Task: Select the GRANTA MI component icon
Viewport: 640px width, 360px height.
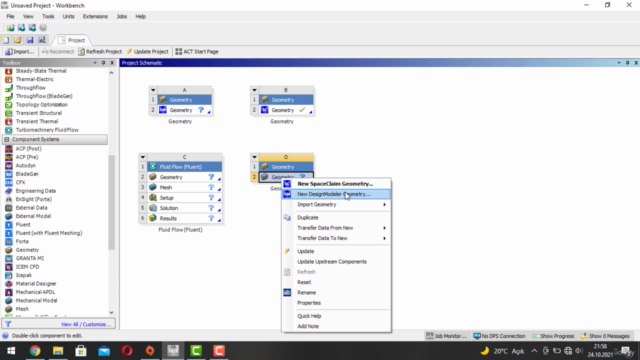Action: [x=9, y=258]
